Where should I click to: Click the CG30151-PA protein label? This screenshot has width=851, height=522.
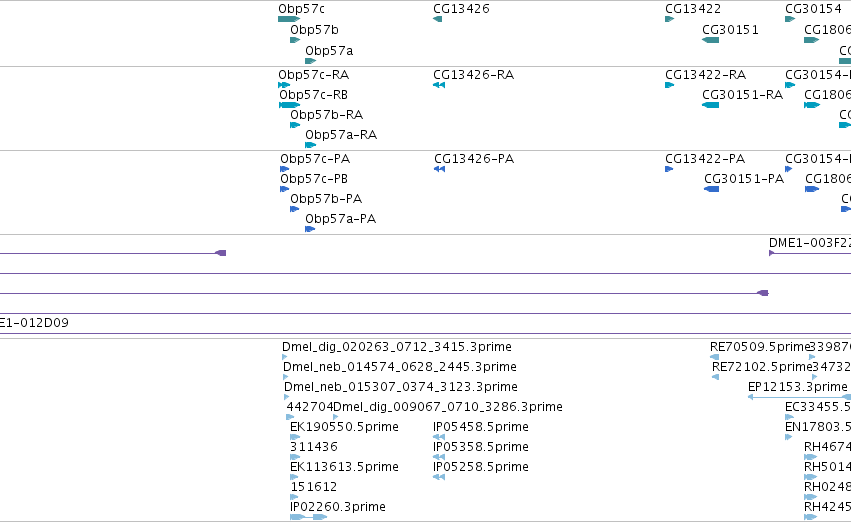[x=744, y=179]
